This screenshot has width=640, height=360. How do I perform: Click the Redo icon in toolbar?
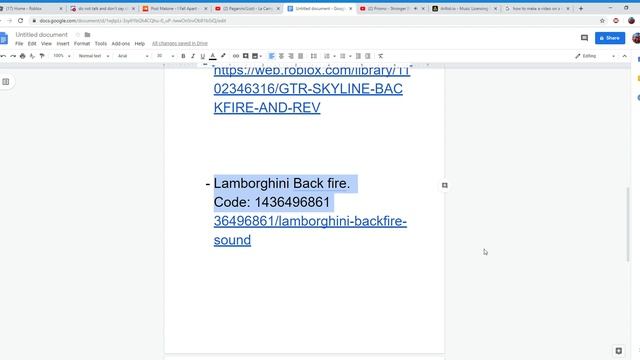tap(13, 56)
